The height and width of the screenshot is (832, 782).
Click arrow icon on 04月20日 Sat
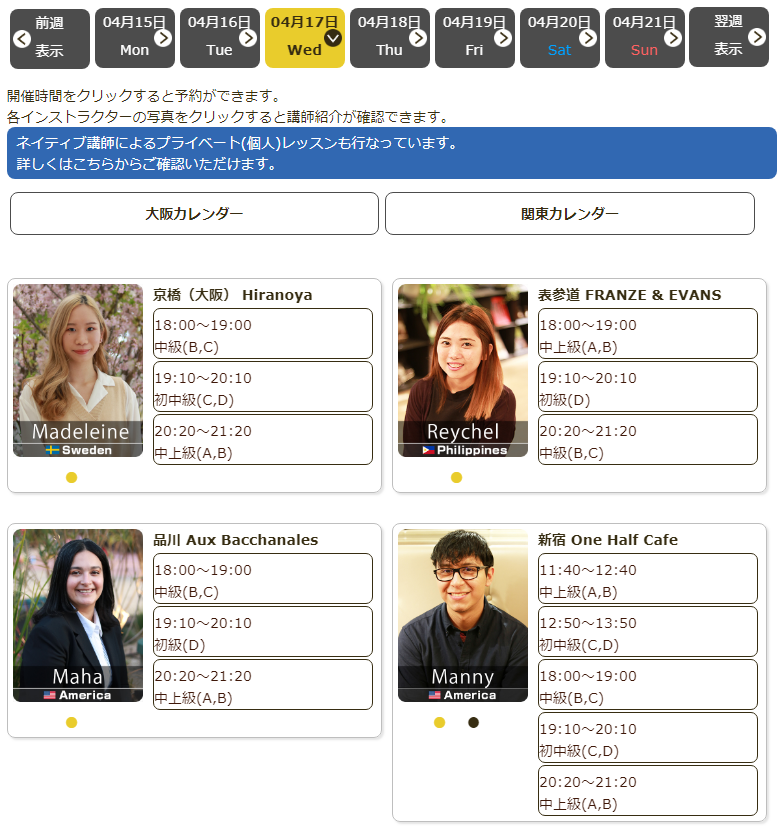(x=588, y=38)
